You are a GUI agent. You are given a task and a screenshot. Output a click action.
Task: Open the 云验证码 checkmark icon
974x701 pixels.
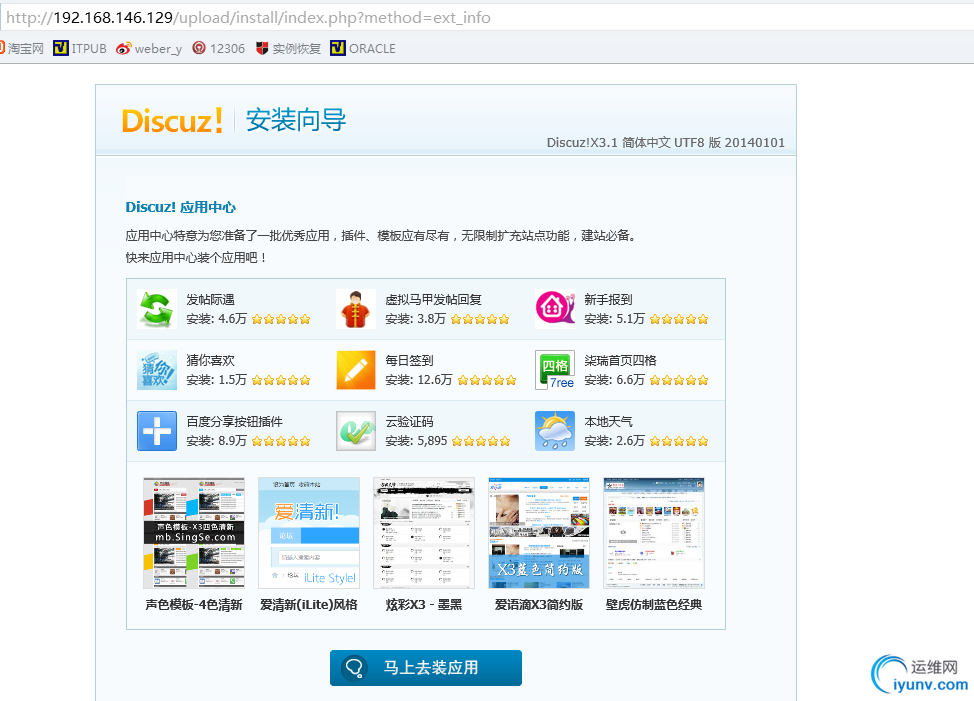click(x=355, y=431)
